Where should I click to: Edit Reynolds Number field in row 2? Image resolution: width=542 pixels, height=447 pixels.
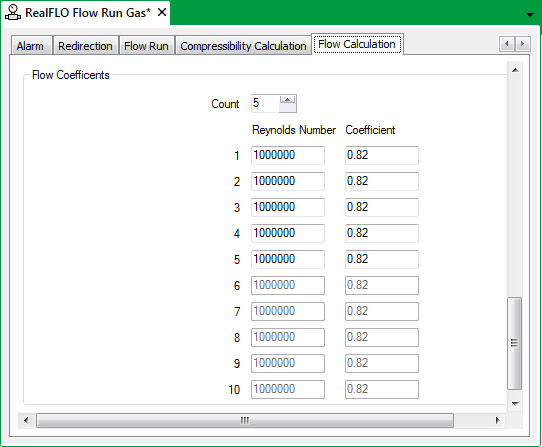tap(288, 181)
